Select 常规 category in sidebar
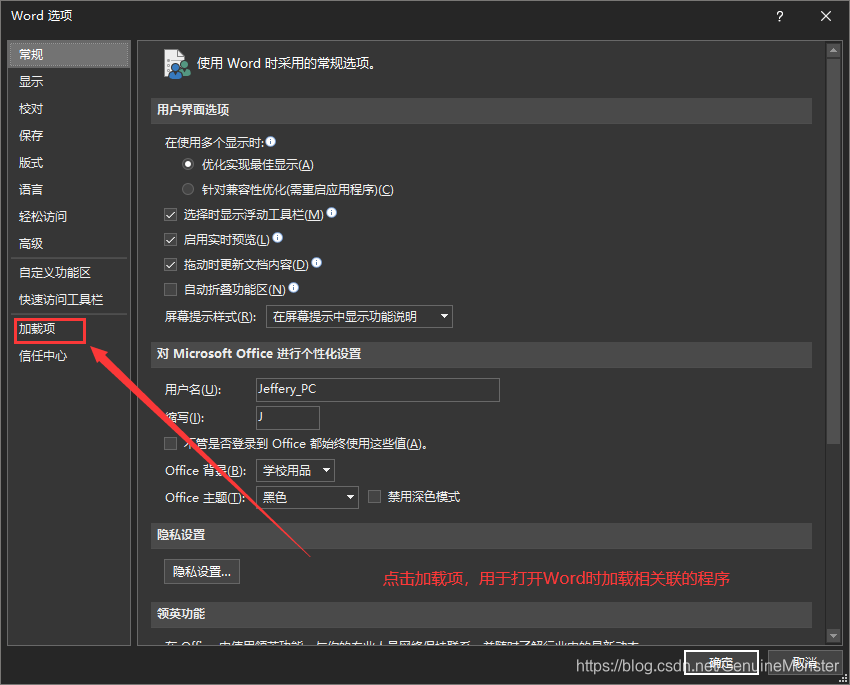The width and height of the screenshot is (850, 685). tap(69, 54)
